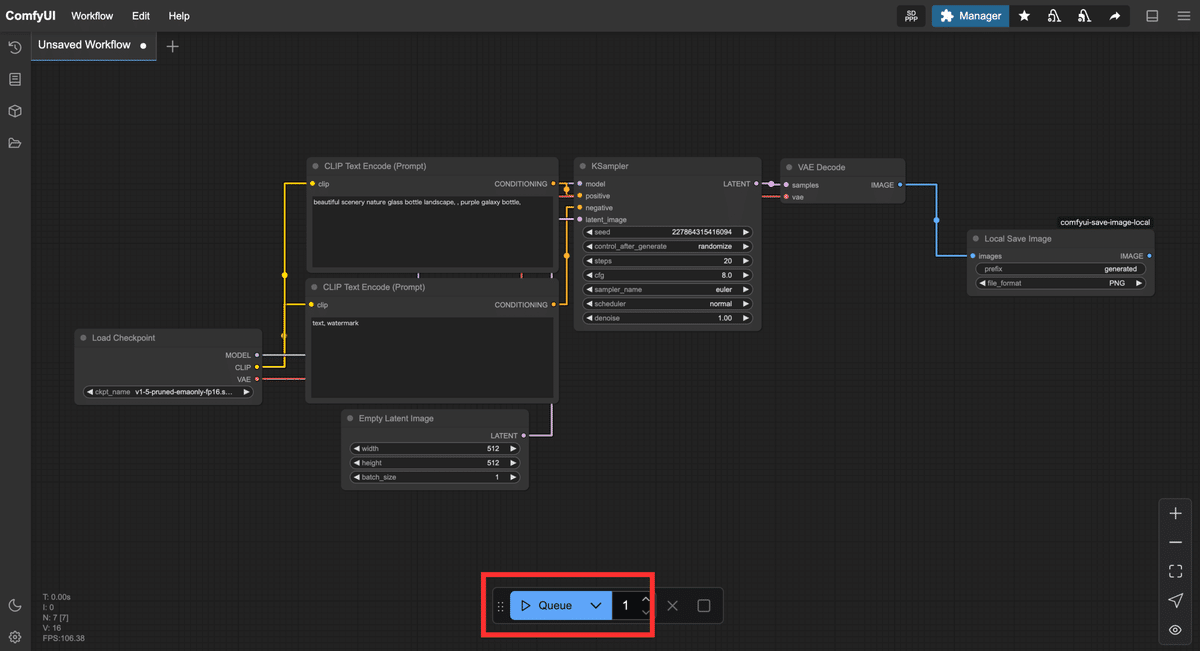Increase queue batch count with up arrow
The width and height of the screenshot is (1200, 651).
pos(646,599)
